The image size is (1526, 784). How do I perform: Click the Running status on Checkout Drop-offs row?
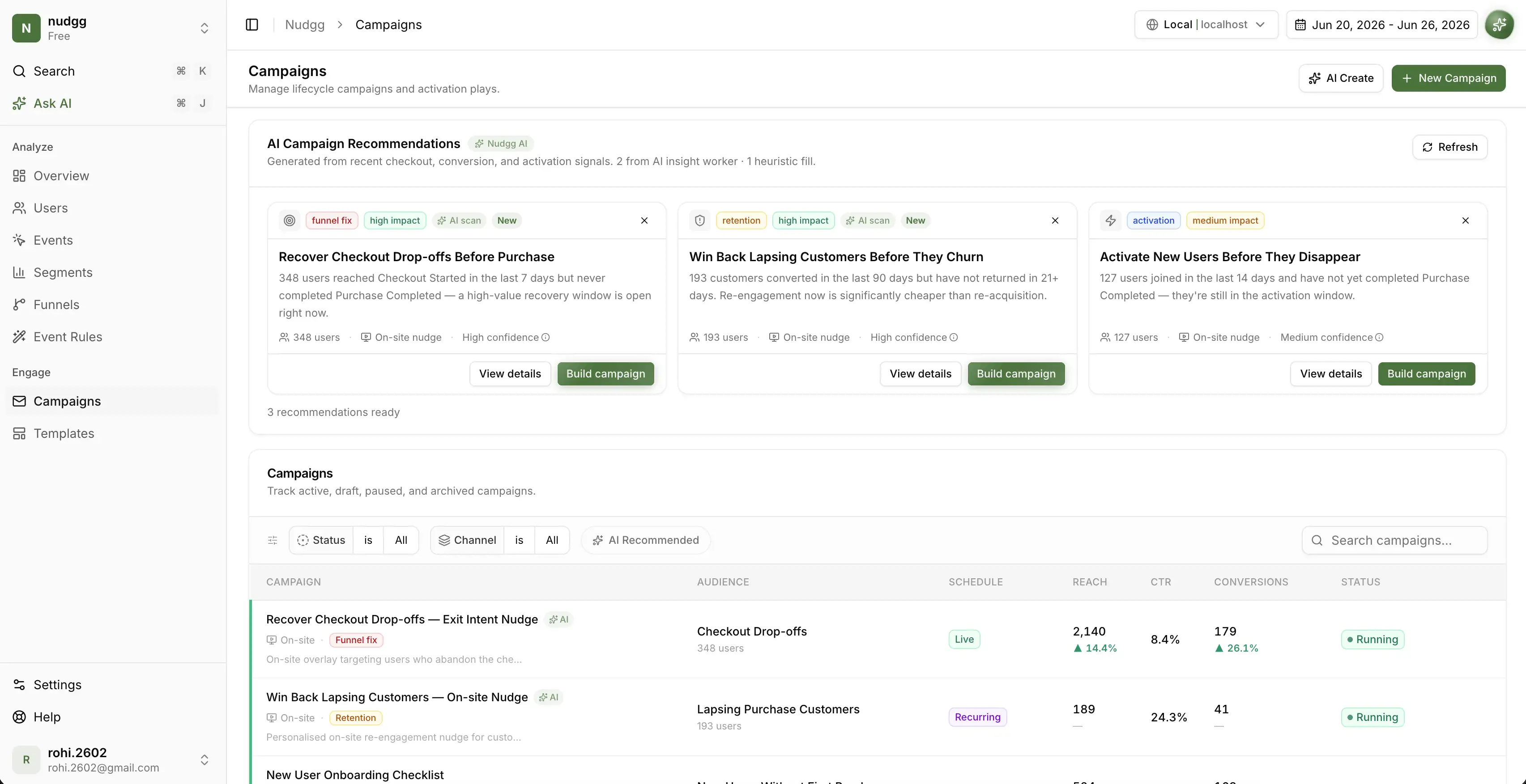click(1372, 640)
